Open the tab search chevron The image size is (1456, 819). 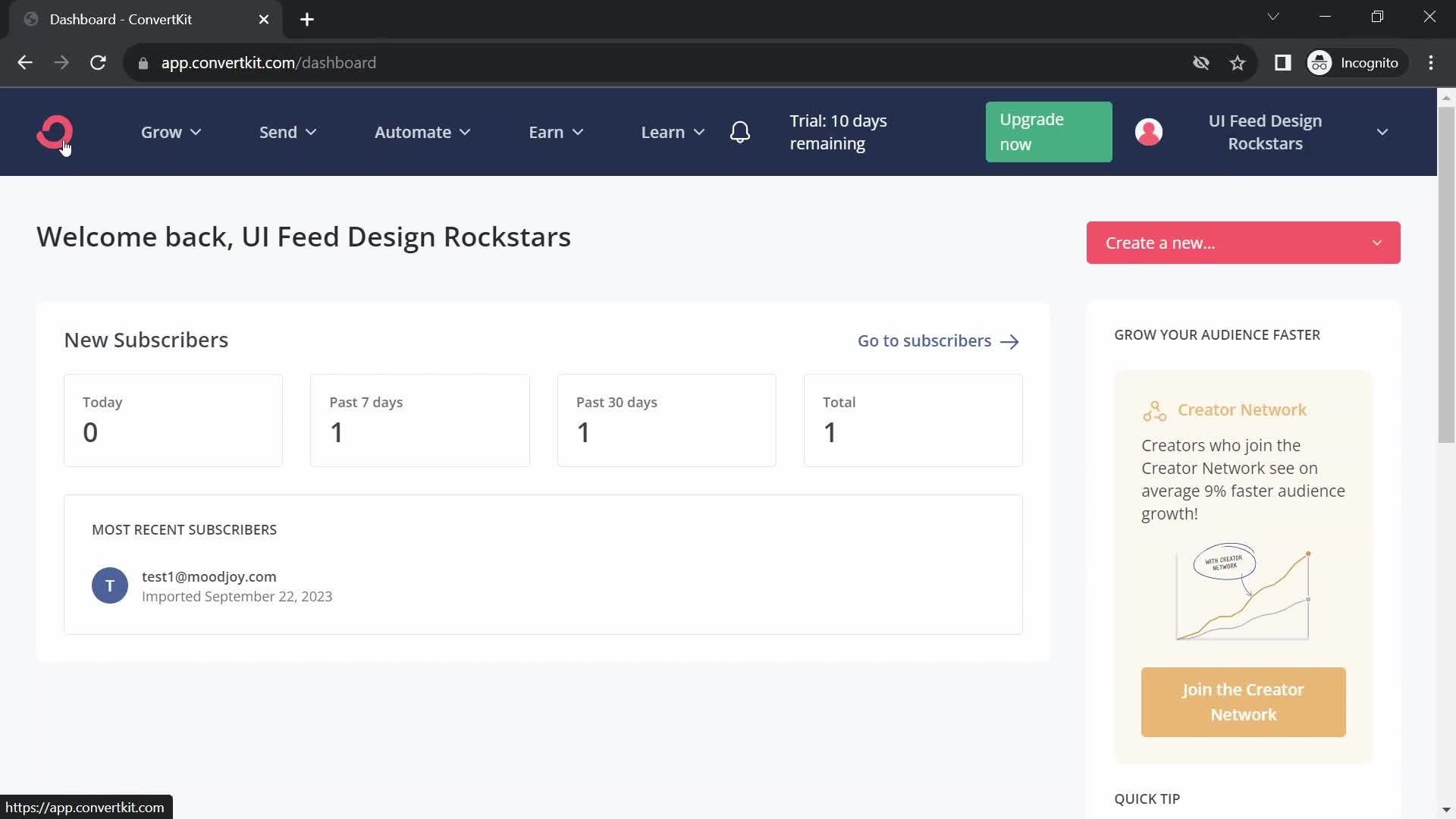point(1273,17)
